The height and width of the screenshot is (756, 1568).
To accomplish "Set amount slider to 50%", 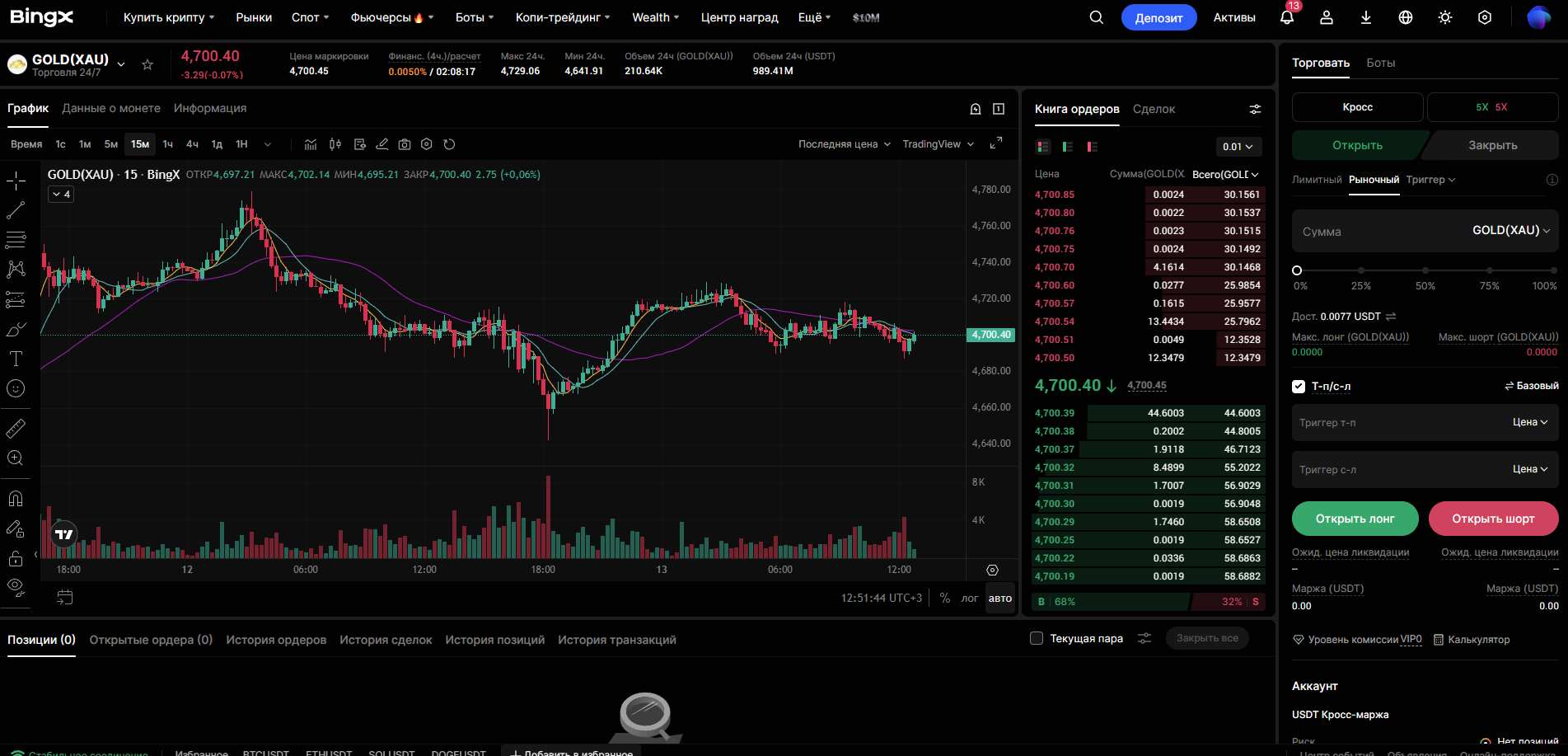I will (1425, 270).
